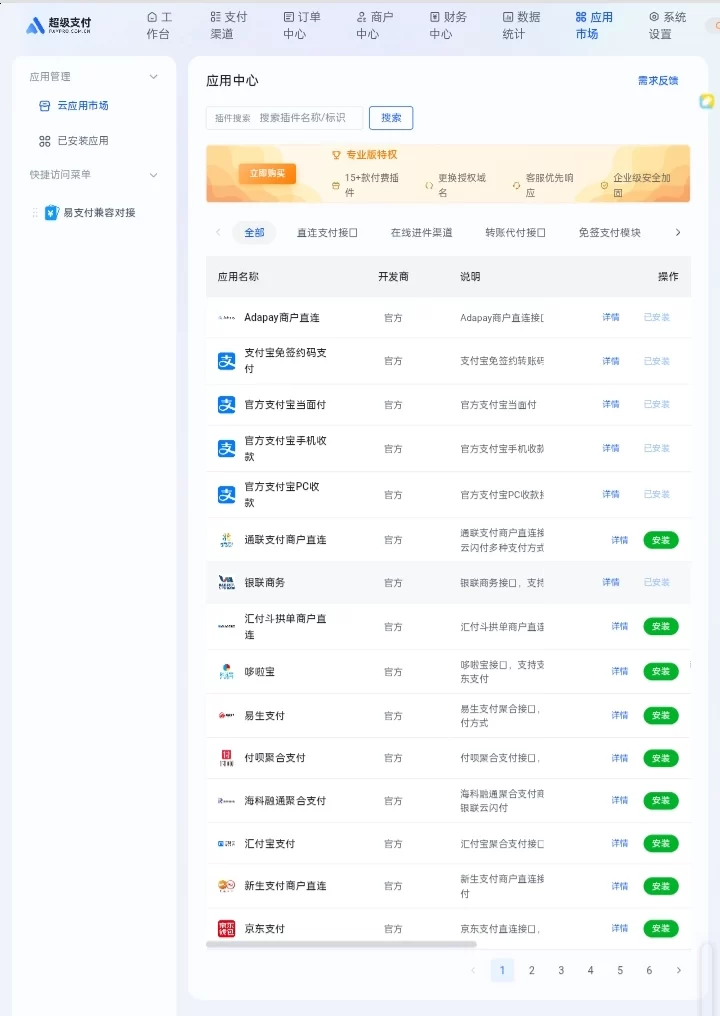
Task: Open the 应用市场 top menu
Action: 594,25
